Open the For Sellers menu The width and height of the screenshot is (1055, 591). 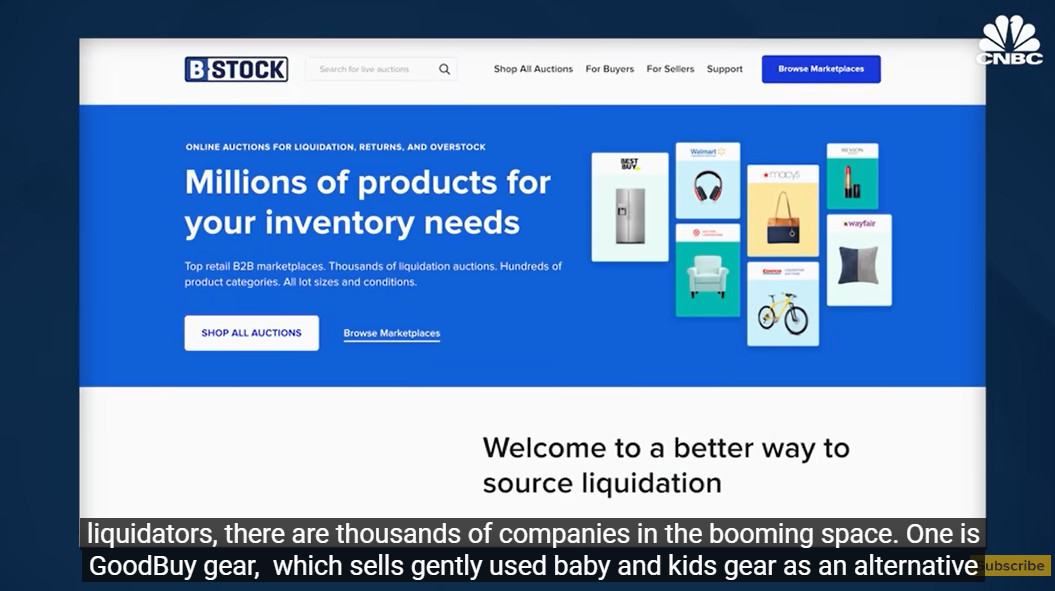670,69
